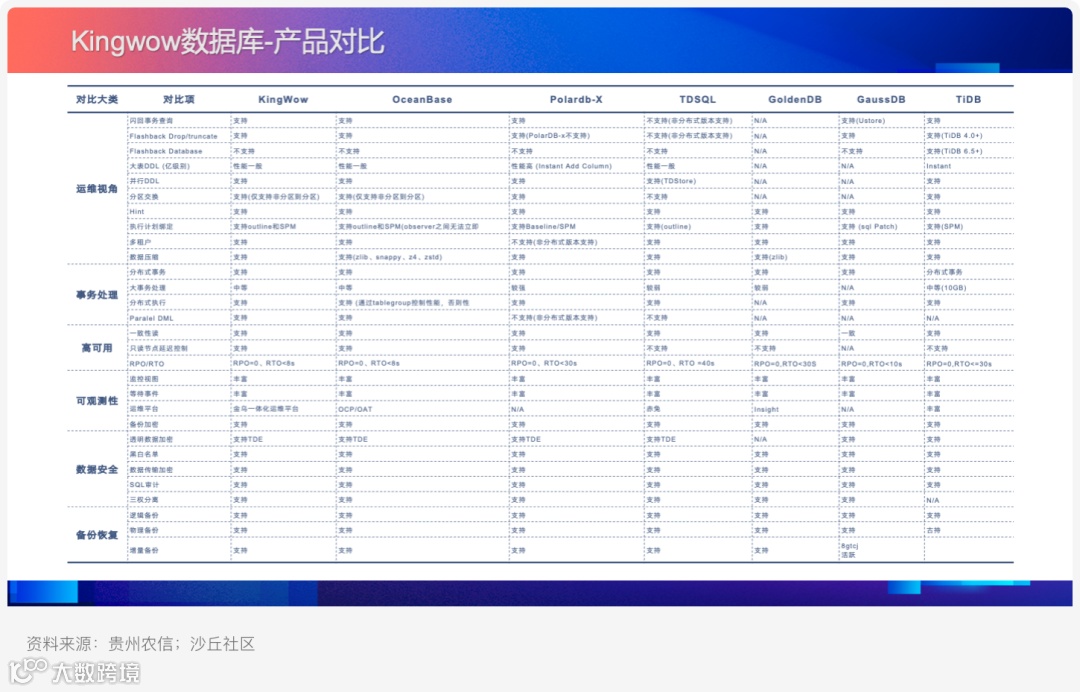This screenshot has width=1080, height=692.
Task: Click the '增量备份' row label
Action: [x=144, y=550]
